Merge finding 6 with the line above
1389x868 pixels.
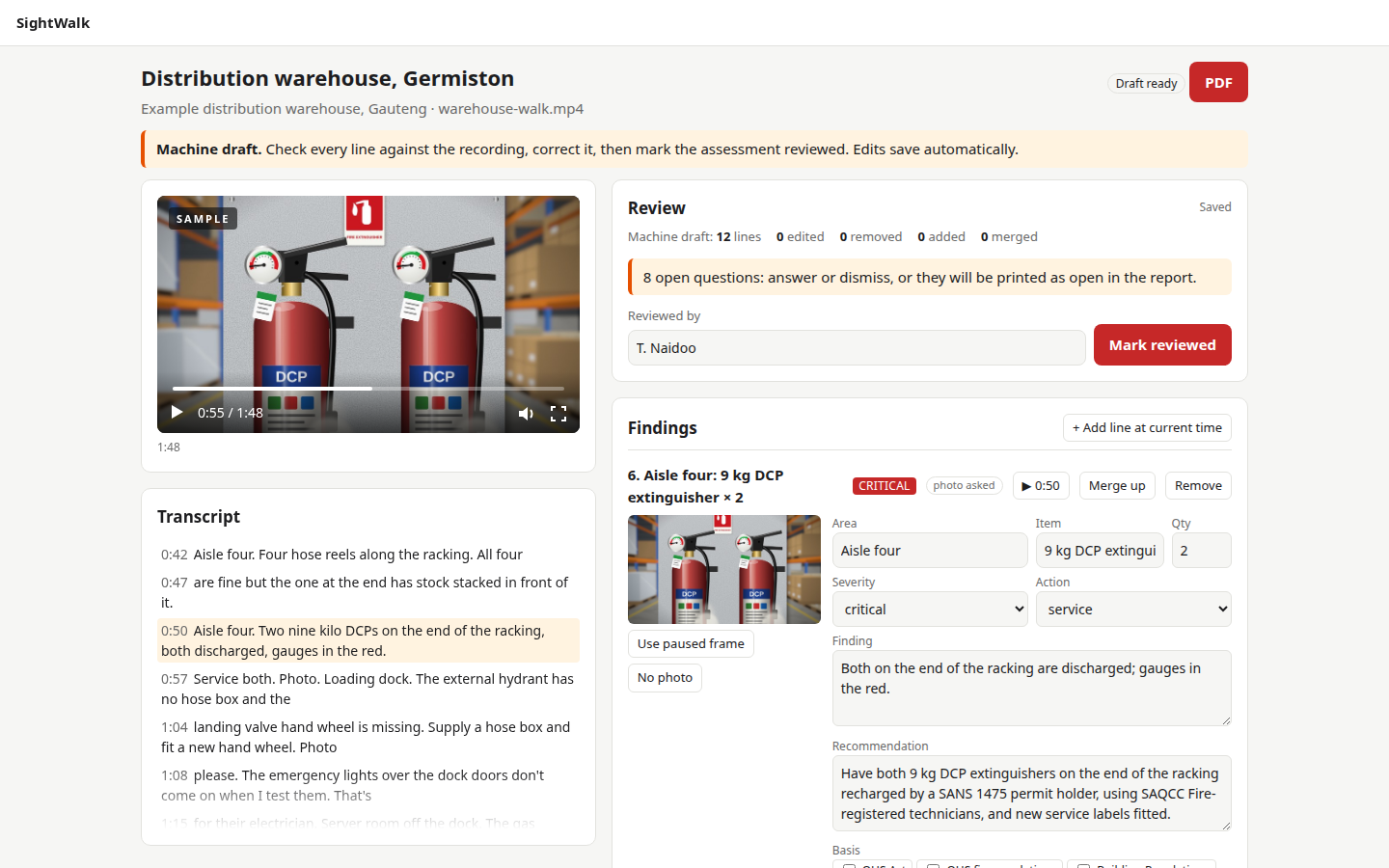1117,486
